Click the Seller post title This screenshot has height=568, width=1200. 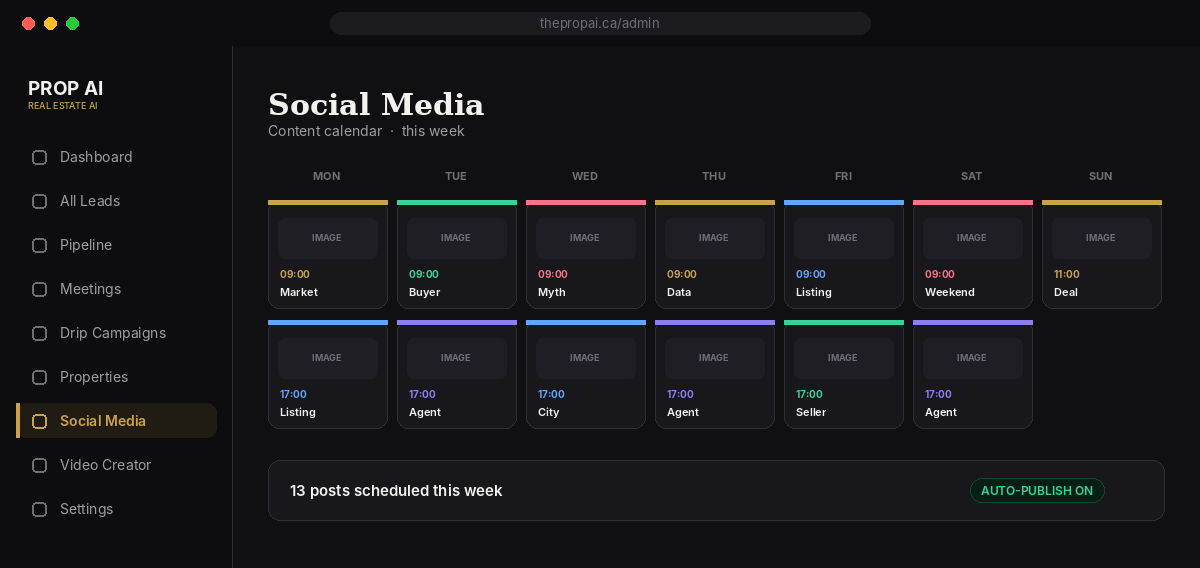coord(811,412)
